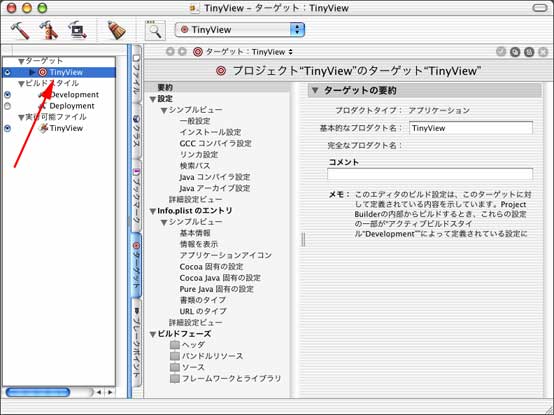Open インストール設定

coord(210,132)
